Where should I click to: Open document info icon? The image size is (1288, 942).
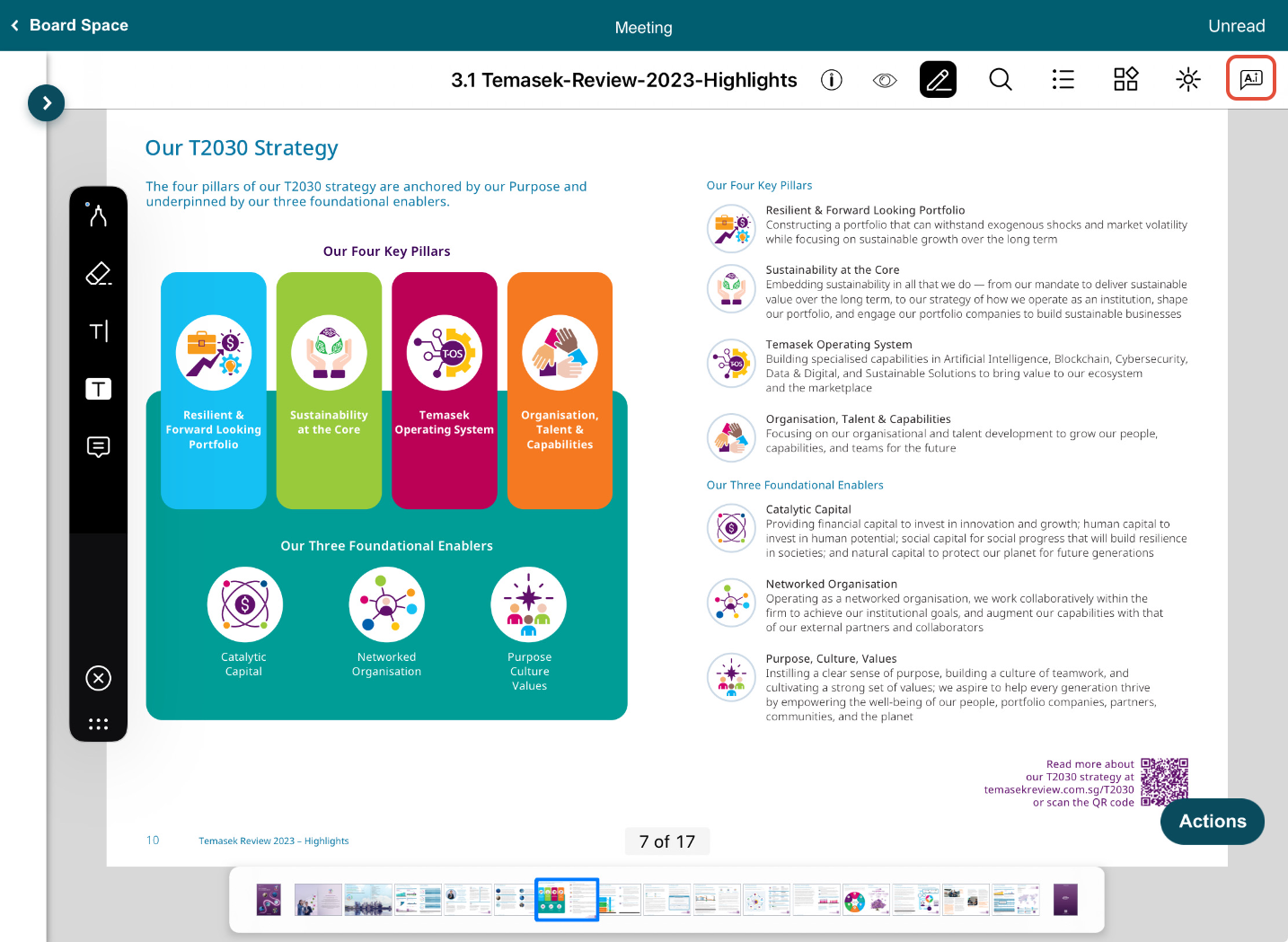832,80
